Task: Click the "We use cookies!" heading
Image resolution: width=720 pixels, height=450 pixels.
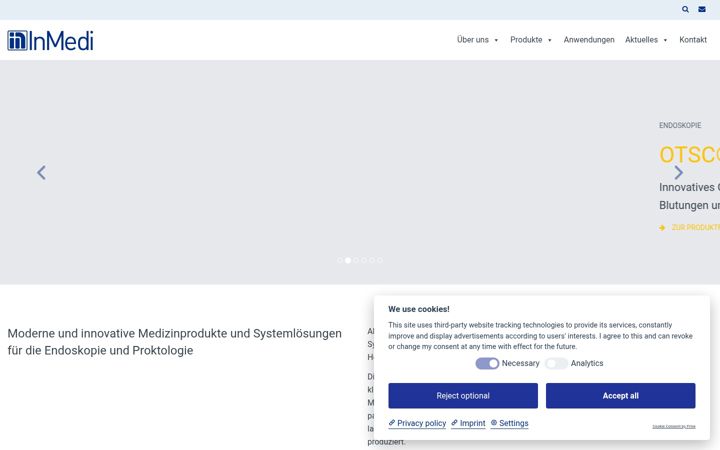Action: pyautogui.click(x=419, y=309)
